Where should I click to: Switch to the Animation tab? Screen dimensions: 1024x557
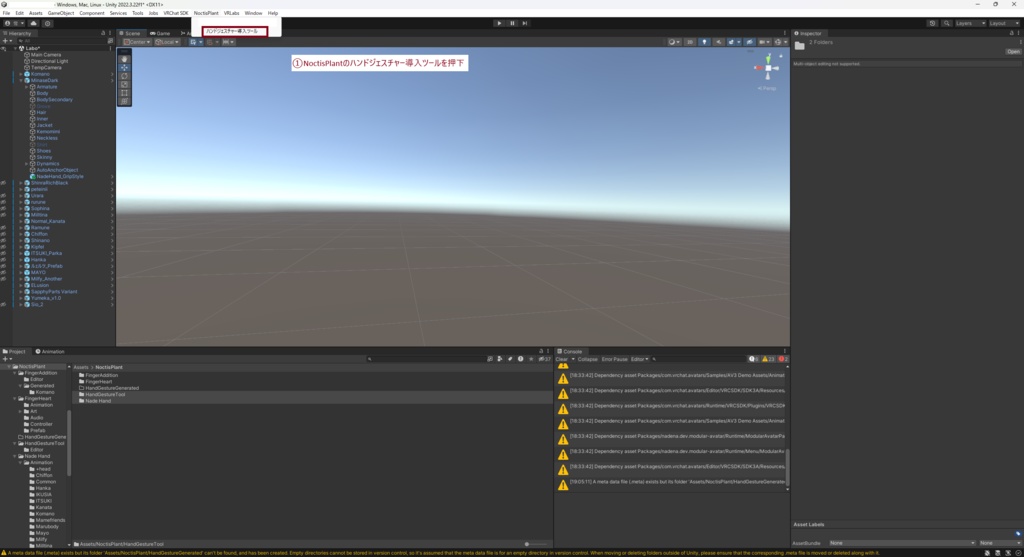point(50,351)
